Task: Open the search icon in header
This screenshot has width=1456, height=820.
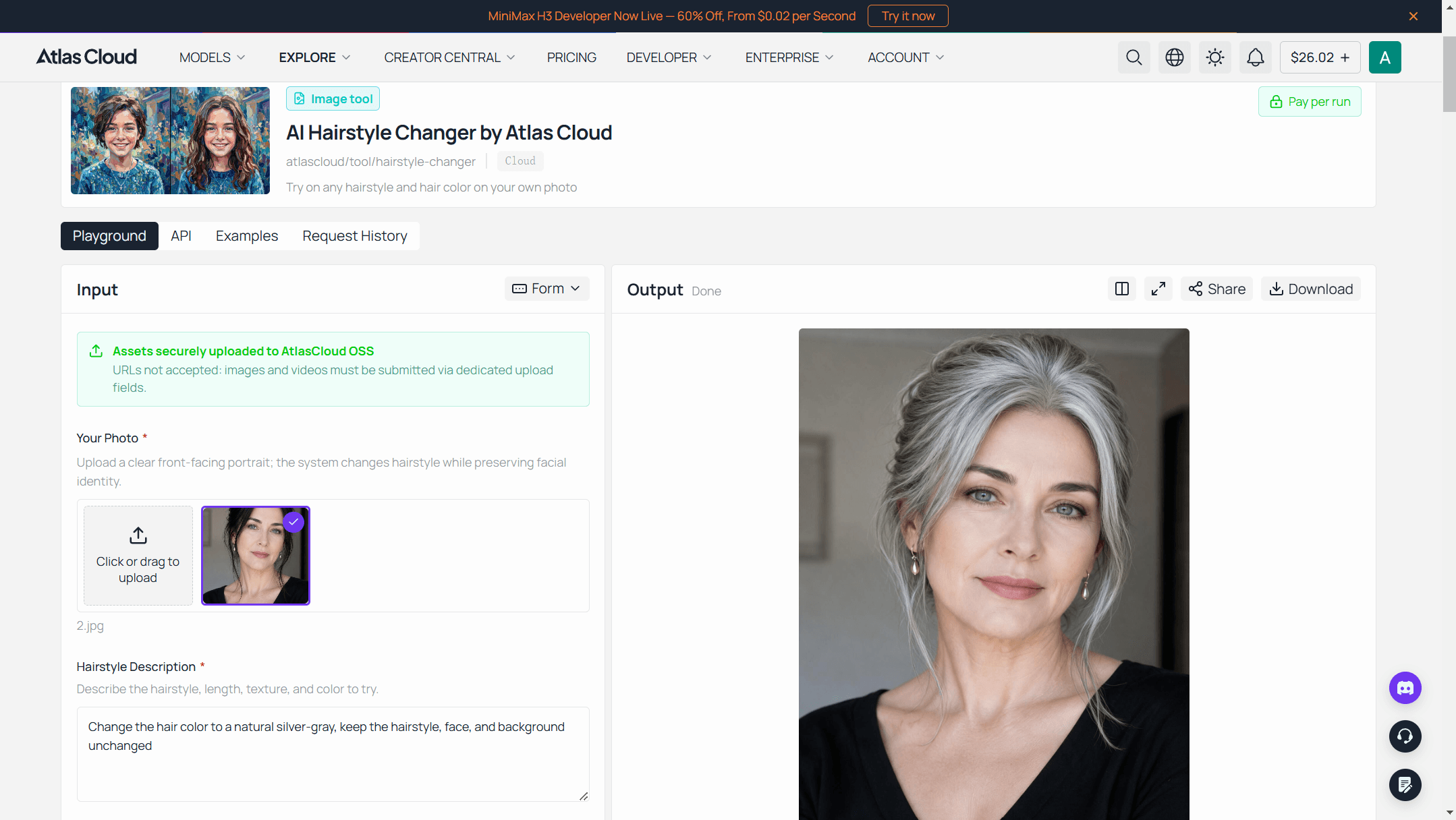Action: coord(1133,57)
